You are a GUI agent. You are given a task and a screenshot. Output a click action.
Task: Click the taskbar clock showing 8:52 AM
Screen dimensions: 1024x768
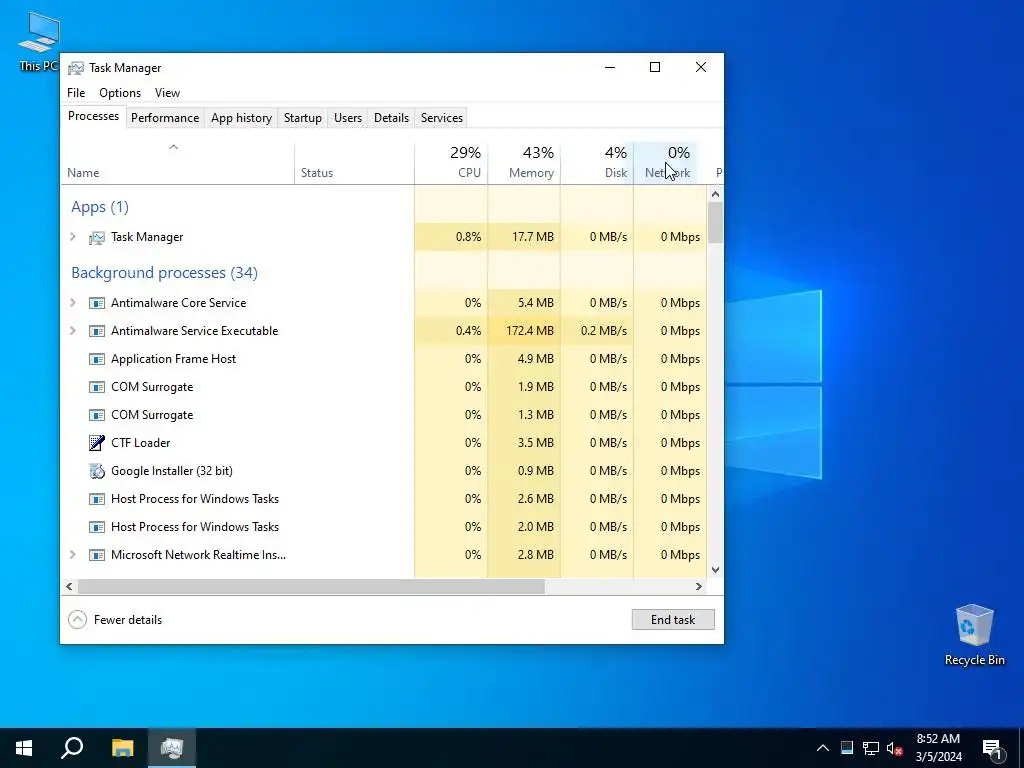pos(938,748)
